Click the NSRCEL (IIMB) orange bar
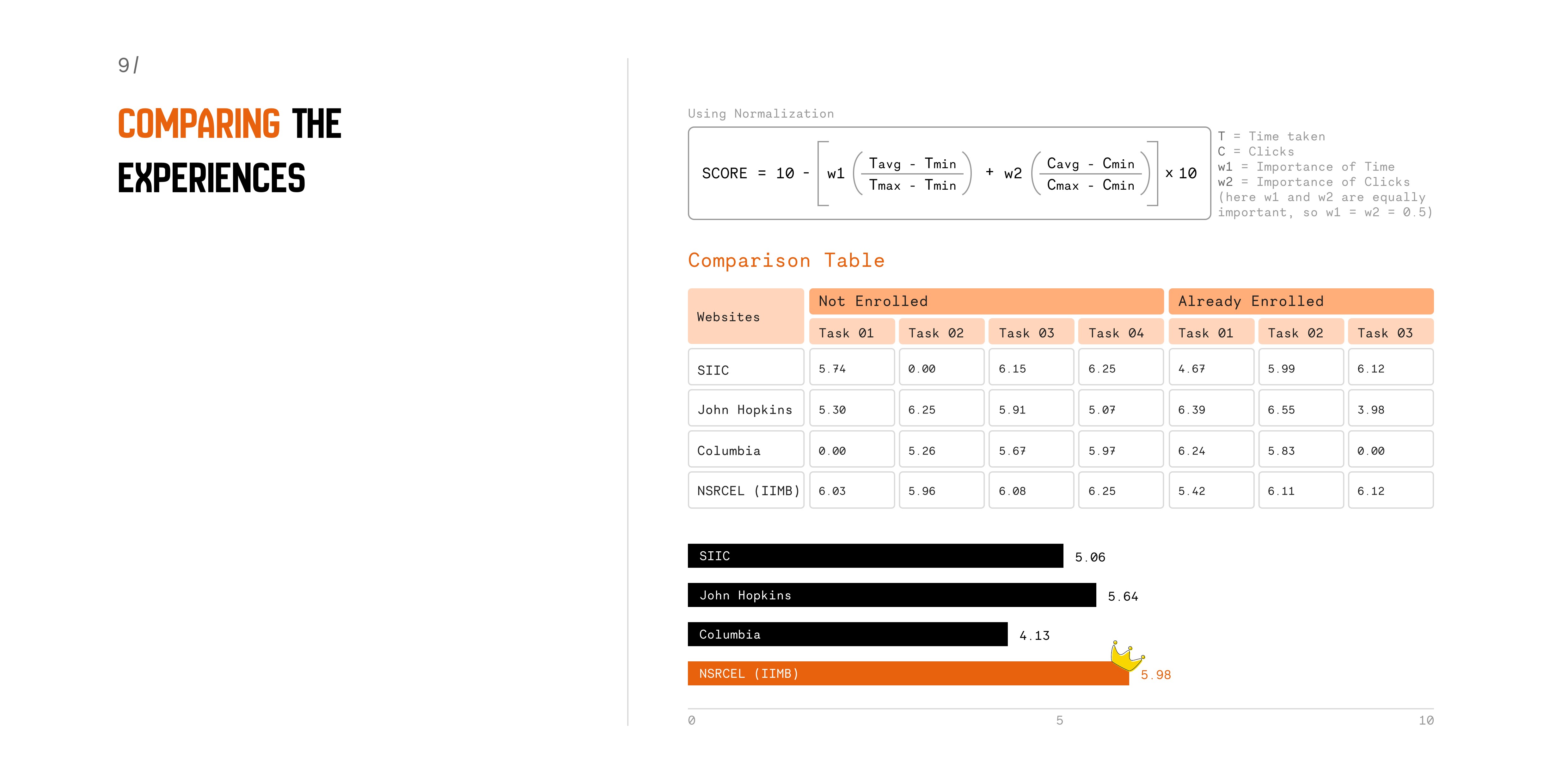This screenshot has width=1568, height=784. tap(907, 674)
